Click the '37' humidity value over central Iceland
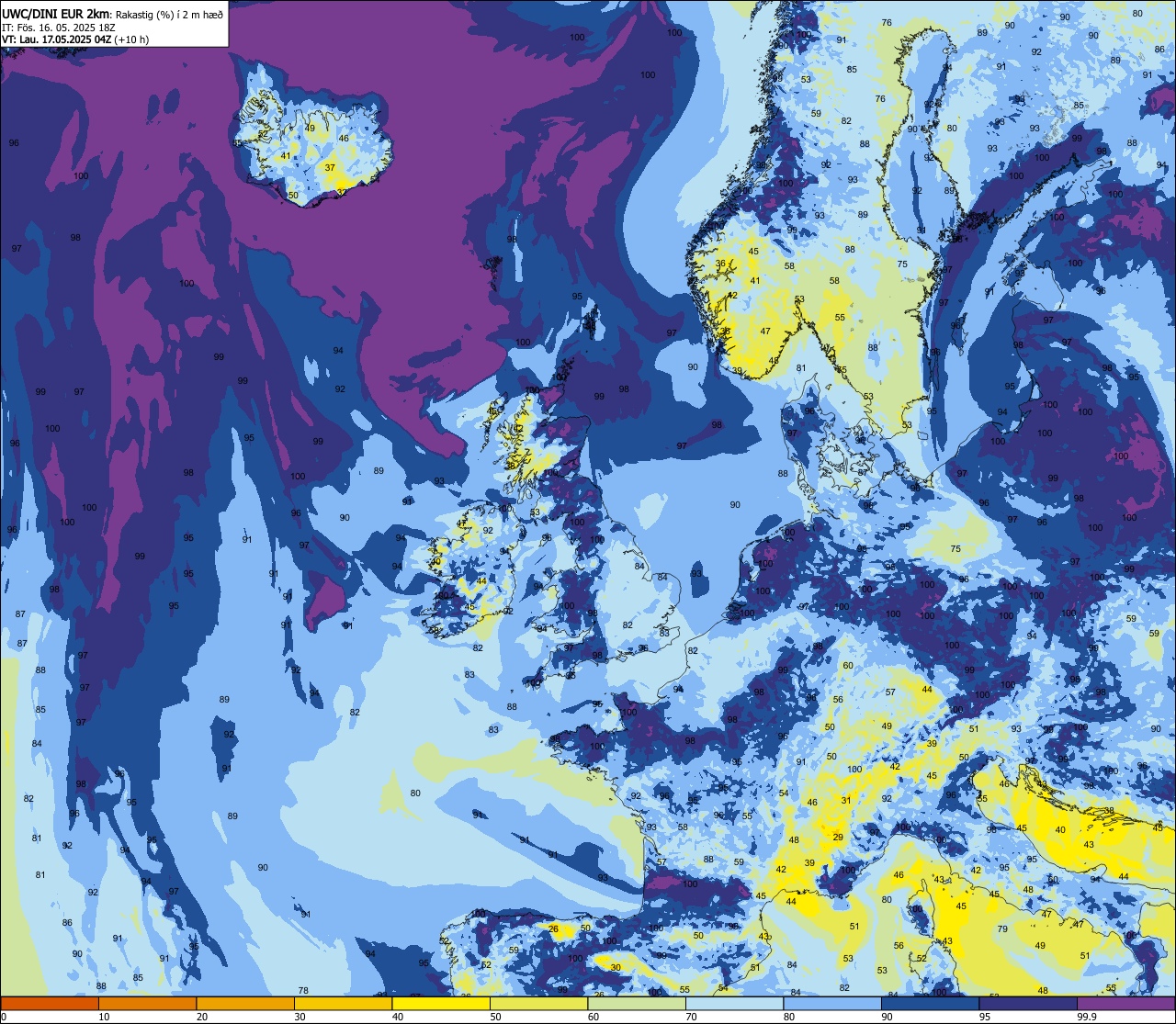Viewport: 1176px width, 1024px height. [x=330, y=168]
